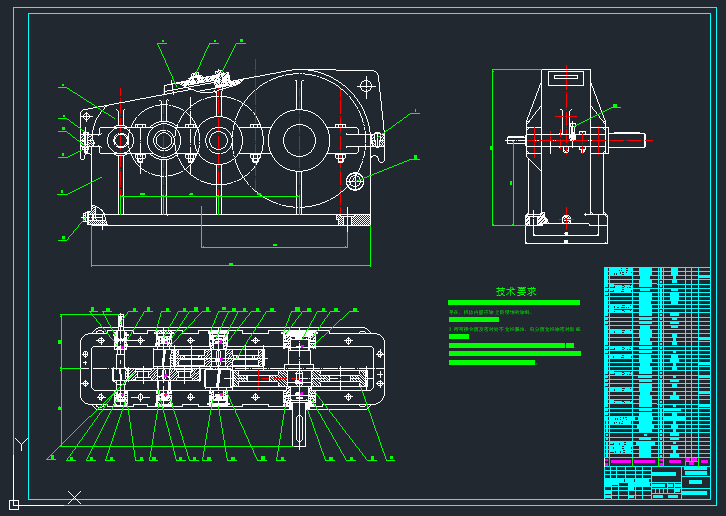Select the tall height dimension line left of side view
Screen dimensions: 726x516
pos(493,148)
